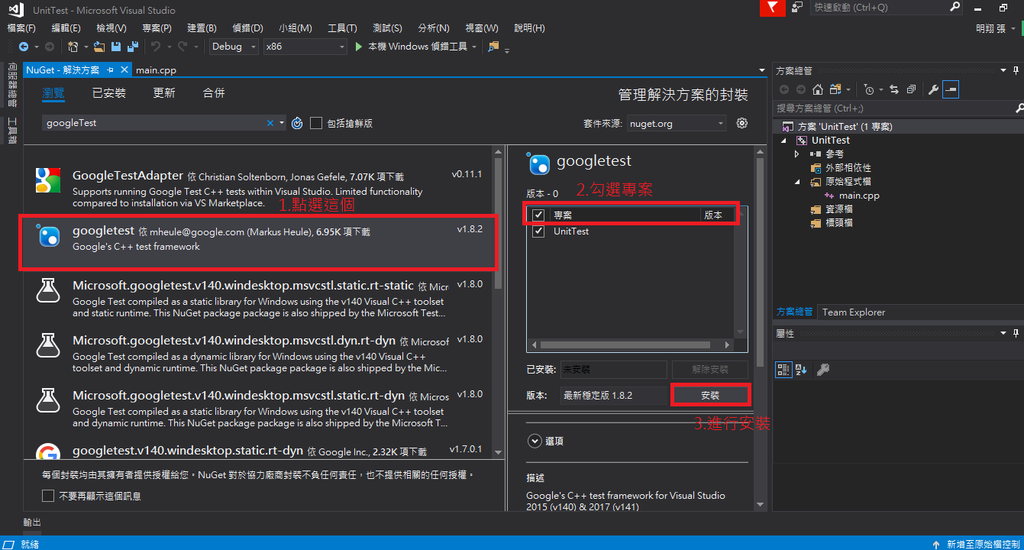Select the googlemock-less googletest v1.8.2 package
This screenshot has height=550, width=1024.
pos(259,242)
